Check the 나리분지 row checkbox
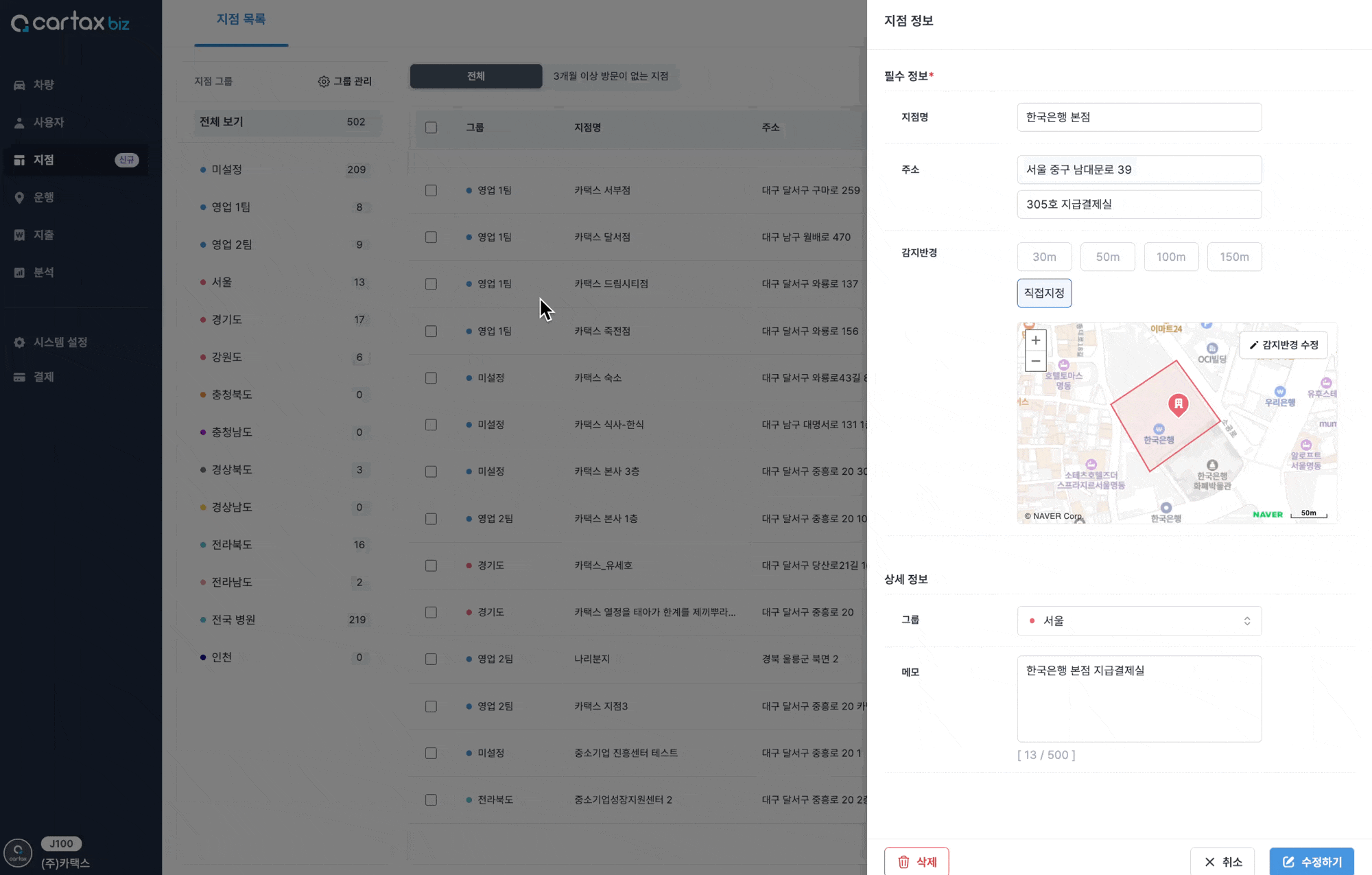 click(431, 659)
